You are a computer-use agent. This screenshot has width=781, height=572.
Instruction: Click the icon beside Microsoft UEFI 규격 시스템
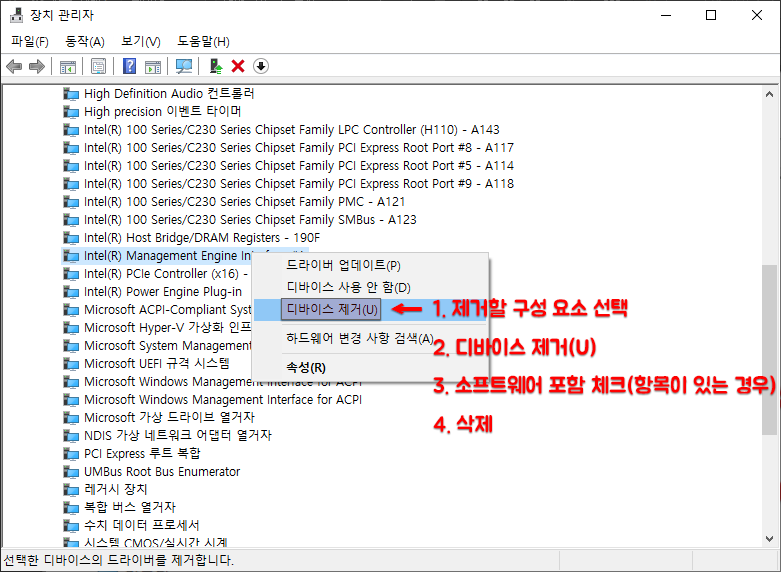click(71, 363)
